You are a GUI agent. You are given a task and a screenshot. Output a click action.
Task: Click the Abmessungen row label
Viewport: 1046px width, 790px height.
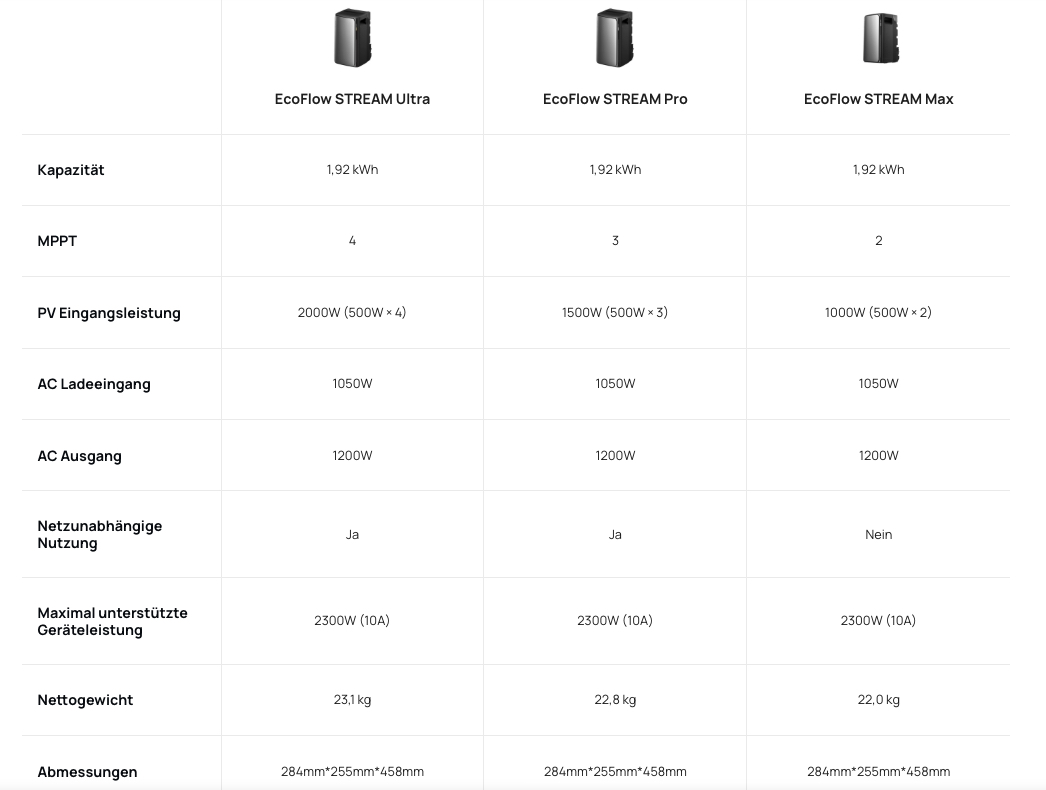[87, 772]
